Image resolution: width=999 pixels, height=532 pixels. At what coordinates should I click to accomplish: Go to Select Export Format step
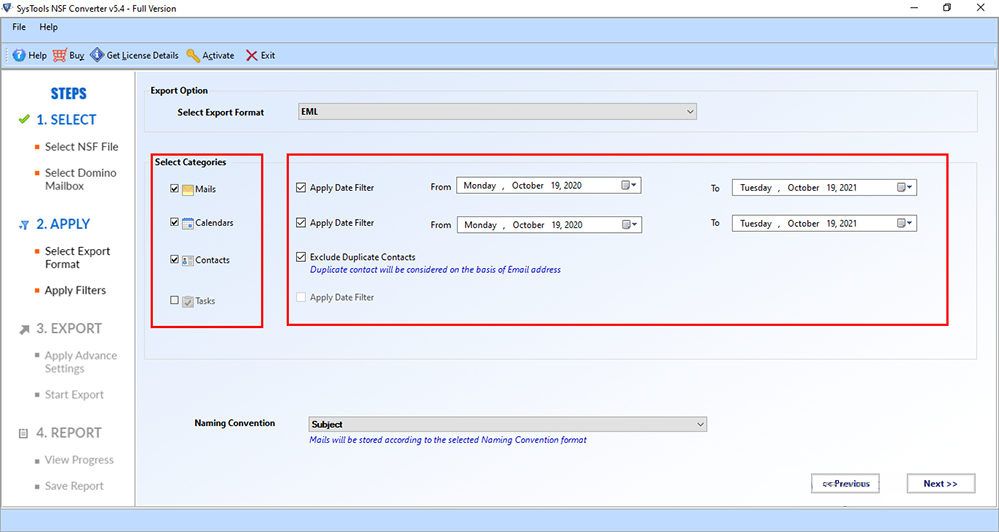(x=78, y=257)
